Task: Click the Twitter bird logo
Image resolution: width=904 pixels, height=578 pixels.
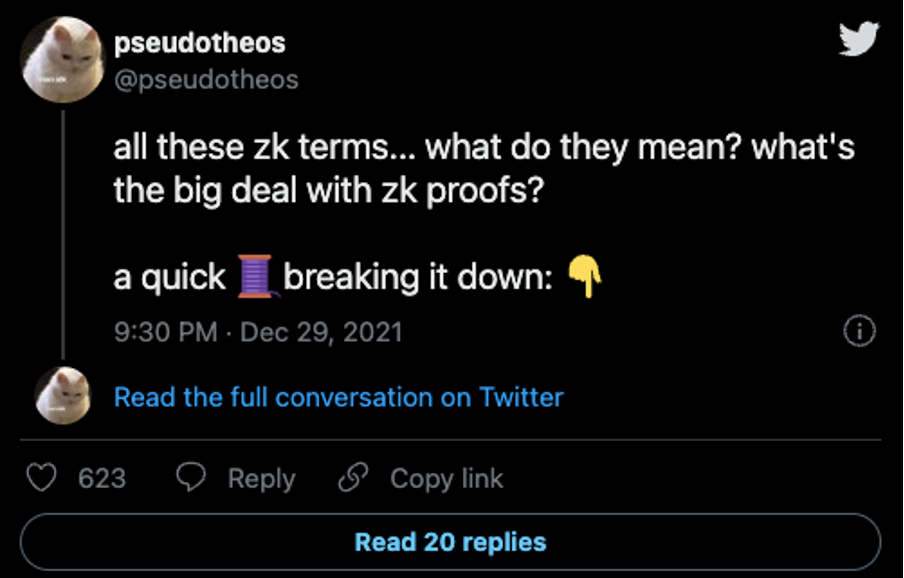Action: click(x=858, y=39)
